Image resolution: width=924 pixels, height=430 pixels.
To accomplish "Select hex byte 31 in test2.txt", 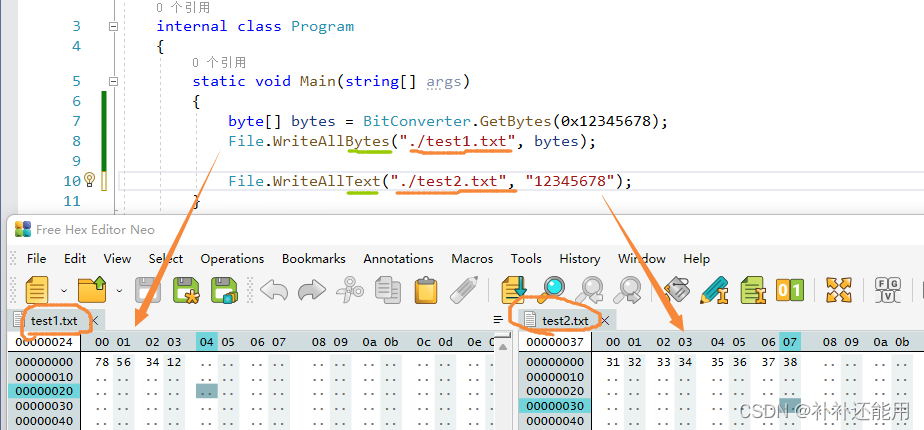I will (613, 362).
